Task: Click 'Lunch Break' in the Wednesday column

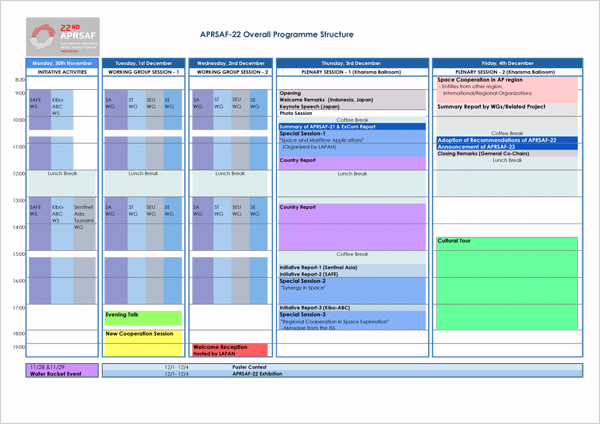Action: pos(230,174)
